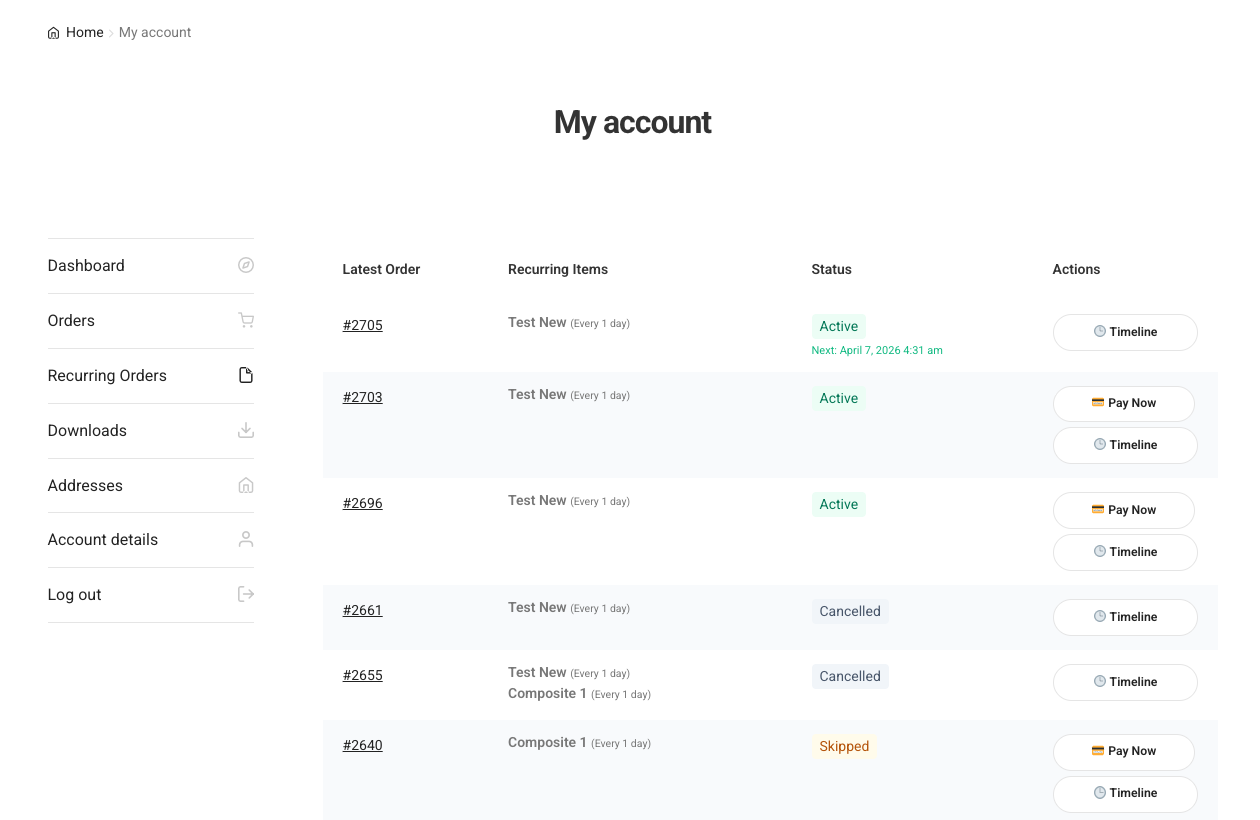Select Account details in the sidebar
Viewport: 1260px width, 820px height.
click(x=103, y=539)
